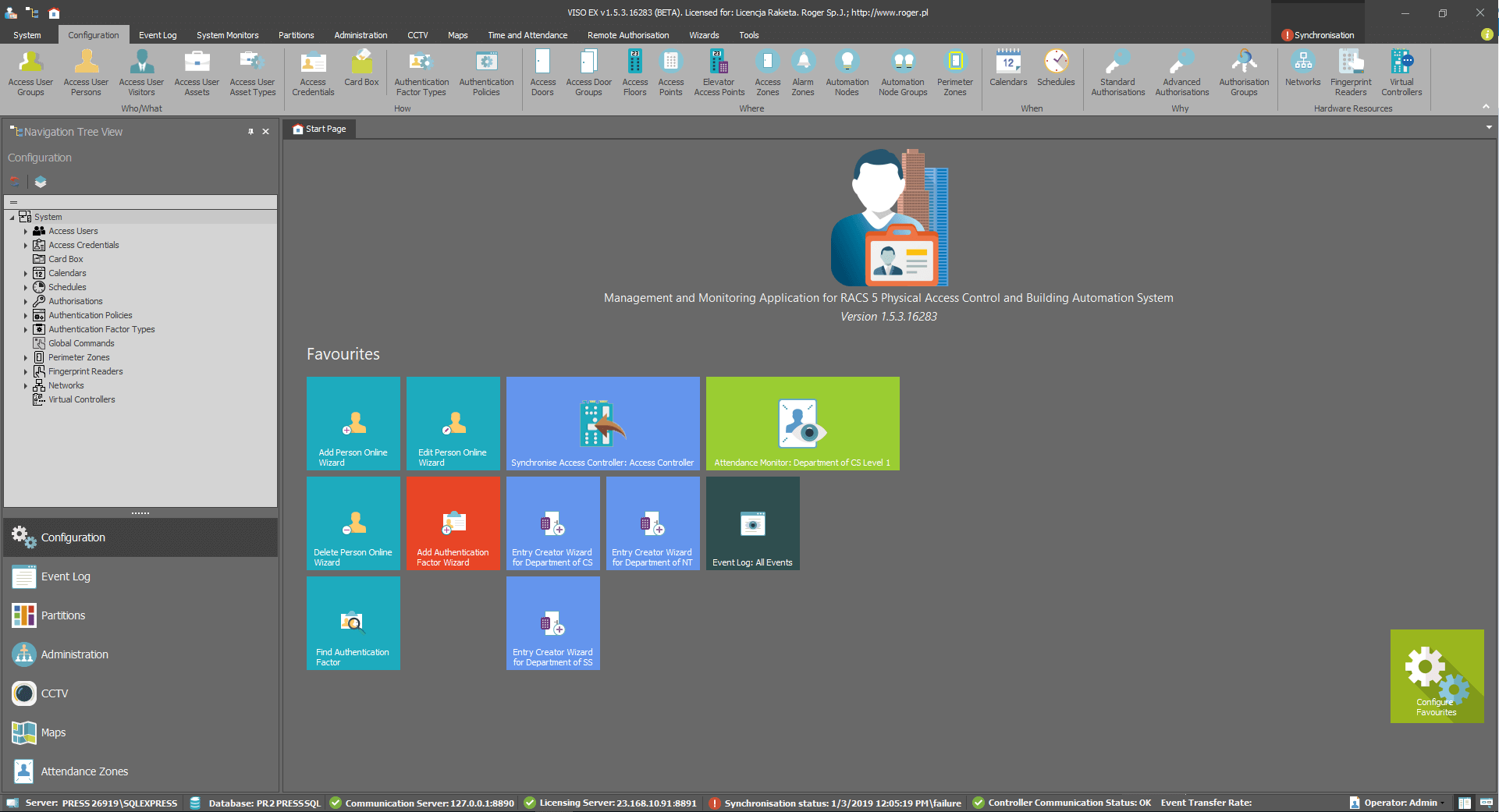Collapse the System root tree node
1499x812 pixels.
pos(12,218)
